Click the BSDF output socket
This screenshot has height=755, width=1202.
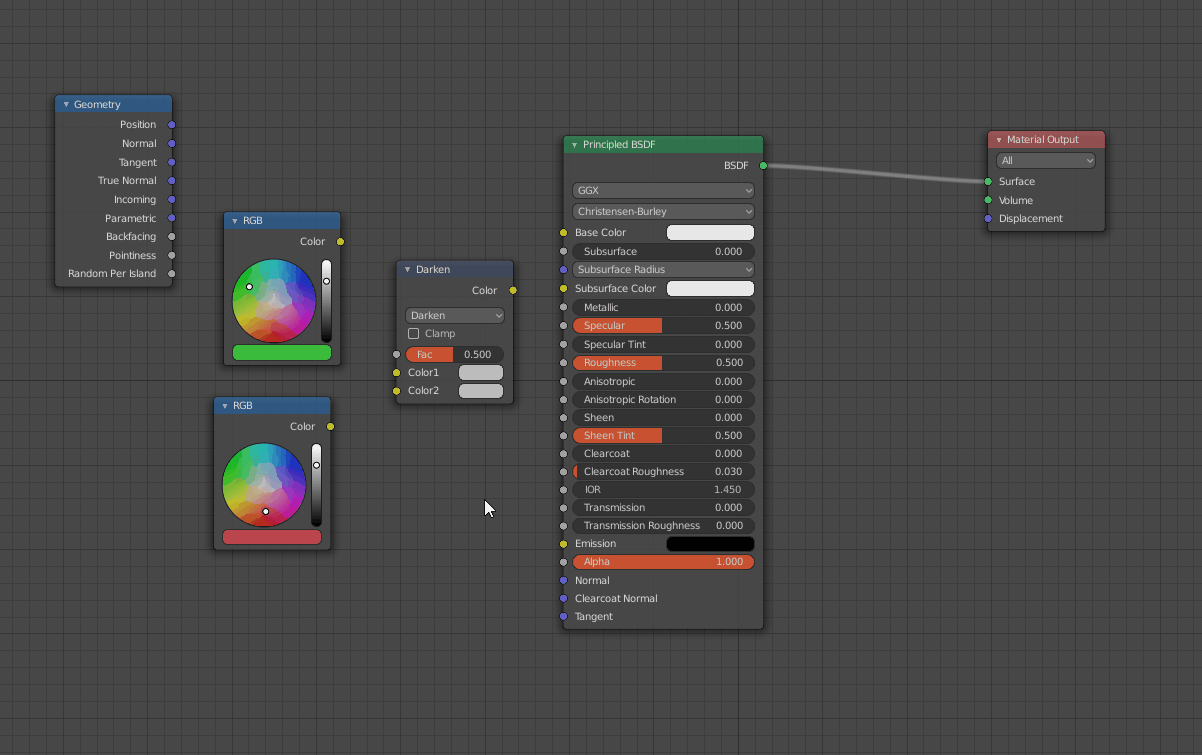click(x=763, y=165)
